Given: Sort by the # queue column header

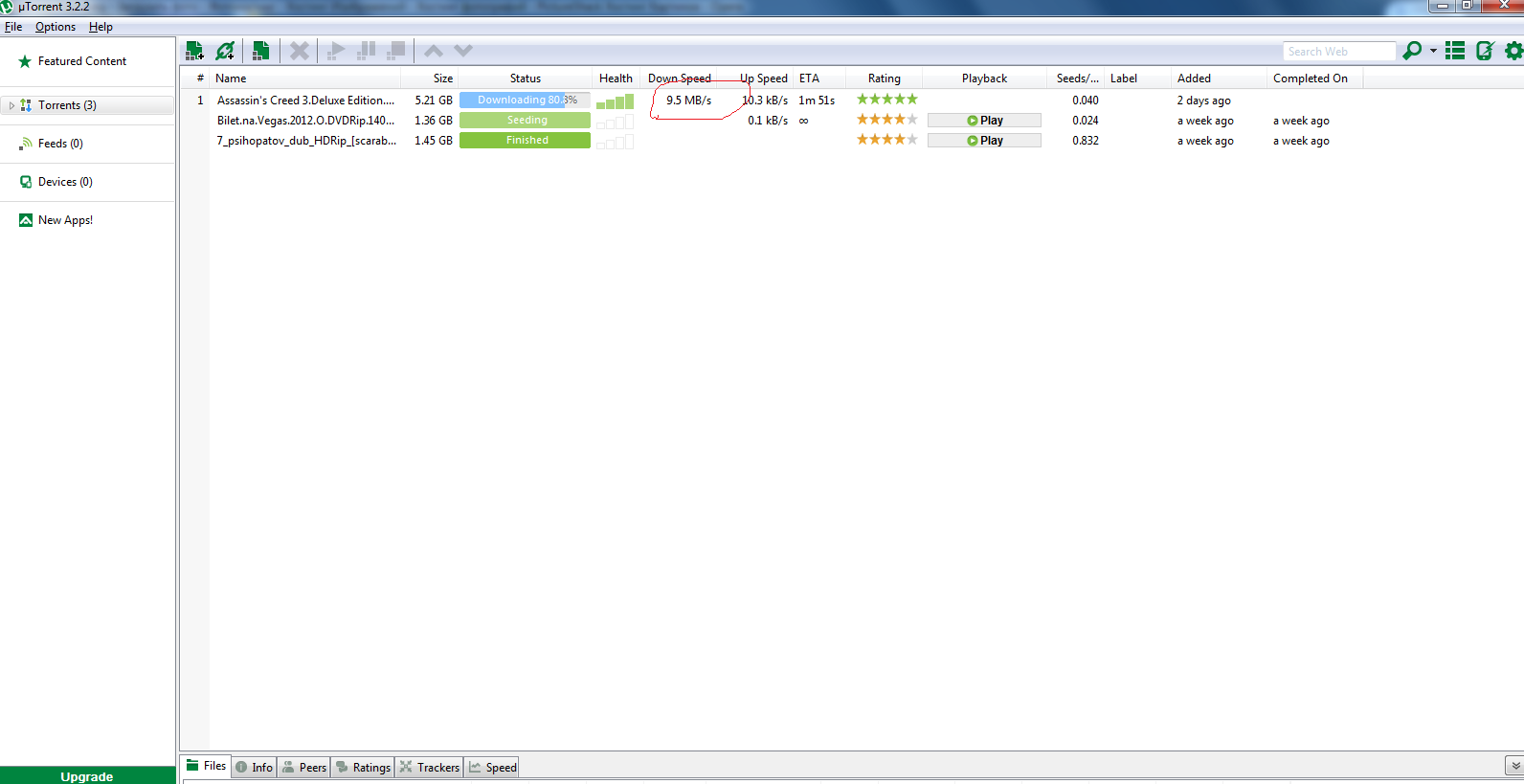Looking at the screenshot, I should pyautogui.click(x=200, y=78).
